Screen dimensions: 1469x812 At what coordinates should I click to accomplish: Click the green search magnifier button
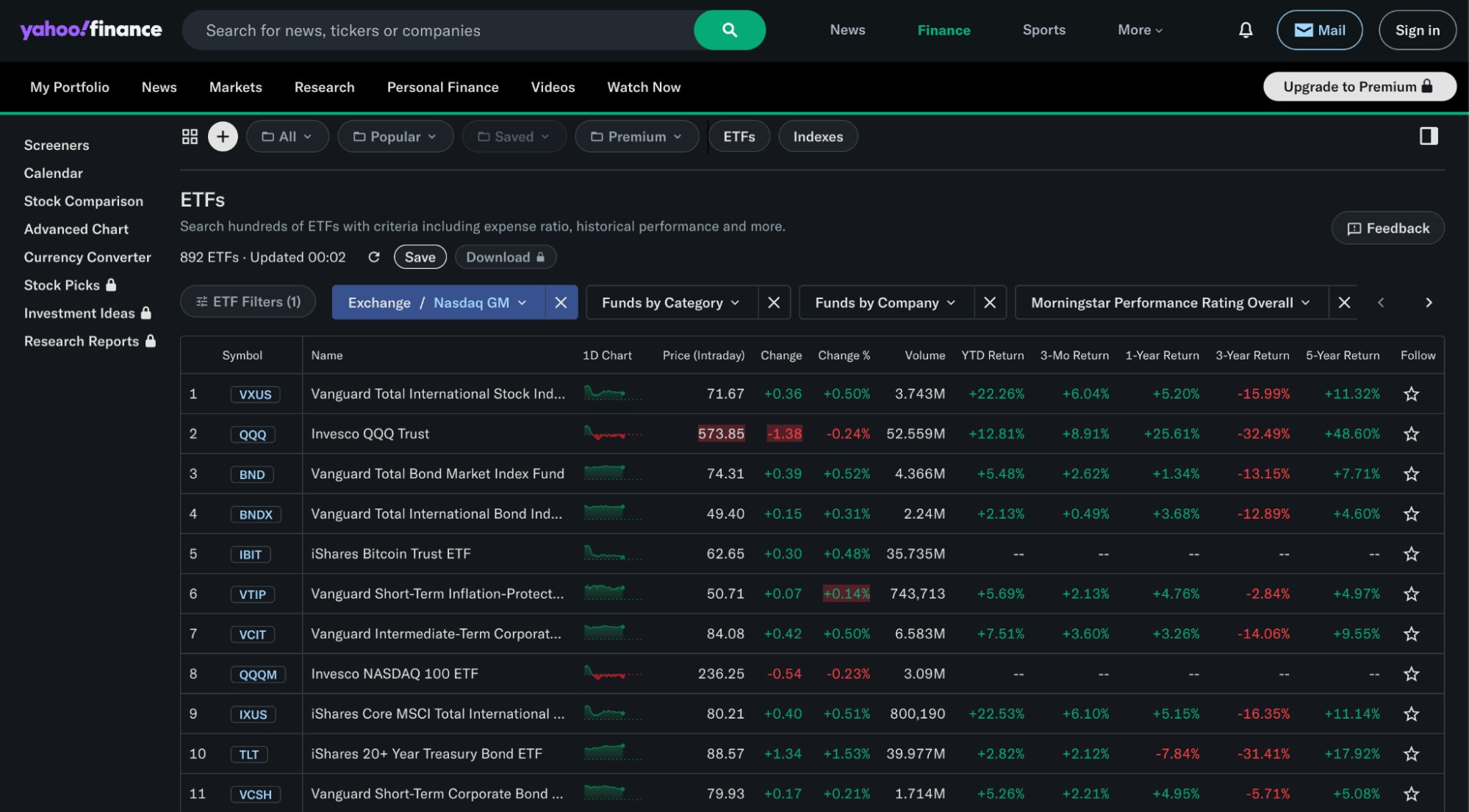click(729, 30)
